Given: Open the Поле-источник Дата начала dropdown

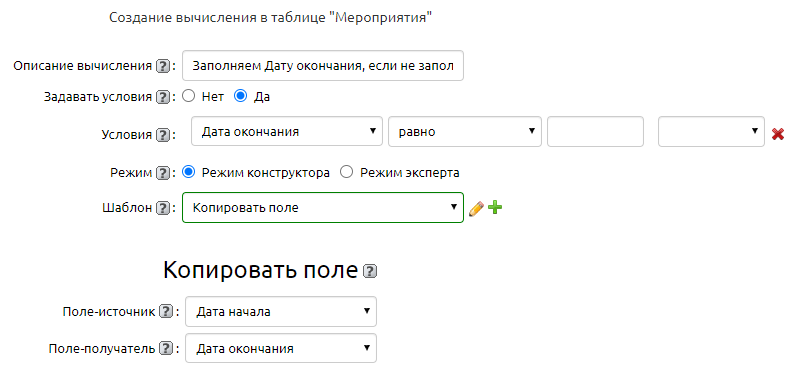Looking at the screenshot, I should [281, 312].
